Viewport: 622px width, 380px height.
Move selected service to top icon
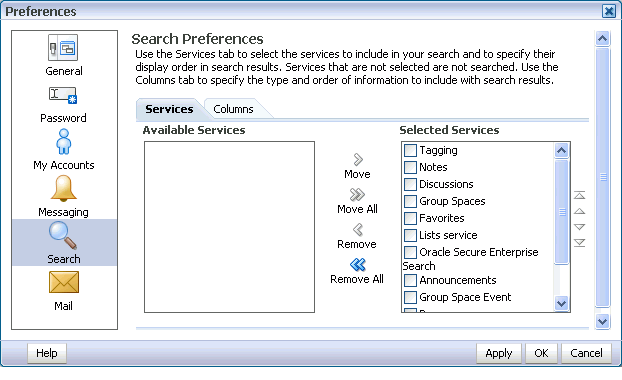580,195
